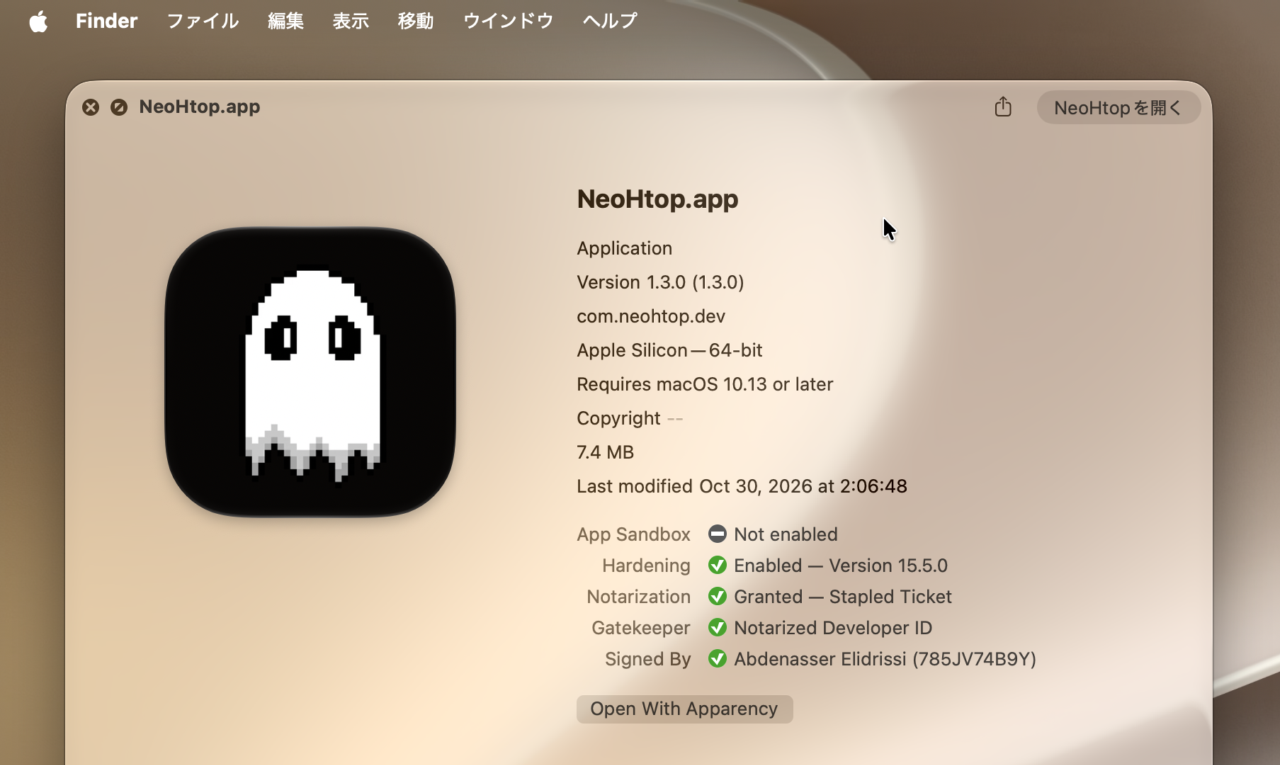Open the 表示 menu
1280x765 pixels.
click(x=351, y=21)
